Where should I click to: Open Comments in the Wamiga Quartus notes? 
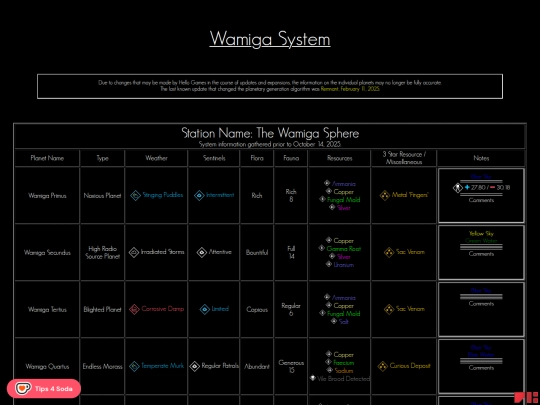pos(481,368)
